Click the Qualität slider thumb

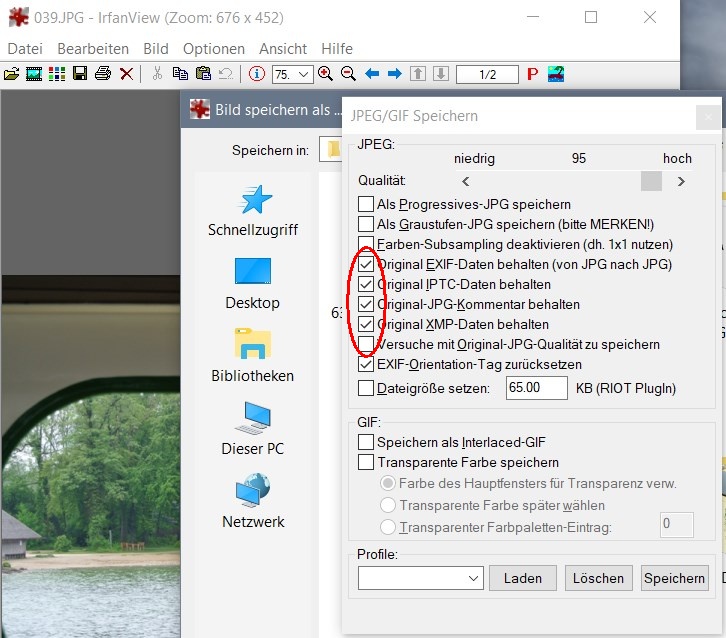click(651, 181)
